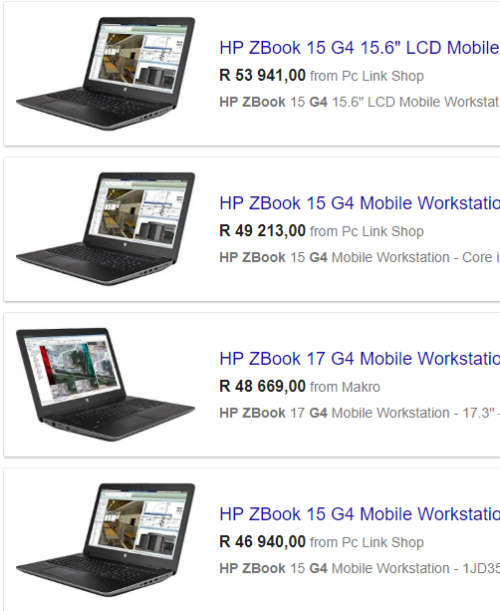Select the R 46 940,00 price text
Screen dimensions: 500x611
(x=262, y=542)
